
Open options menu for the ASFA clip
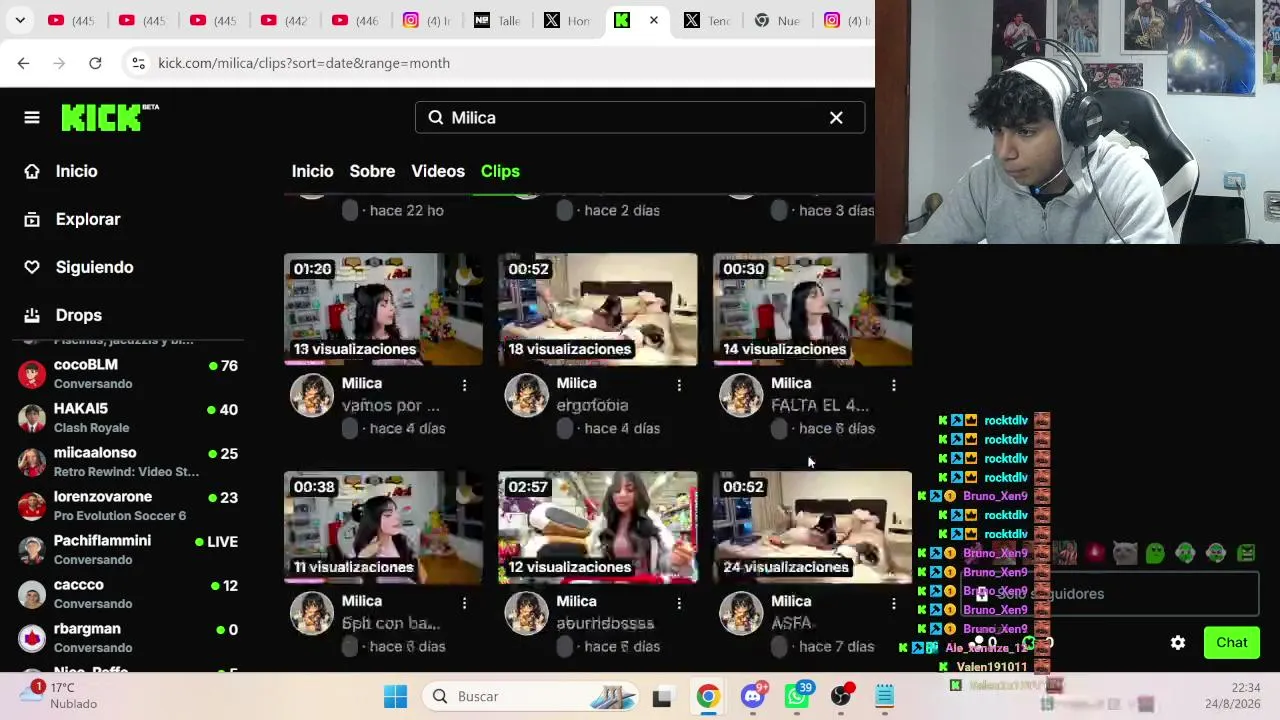point(894,603)
